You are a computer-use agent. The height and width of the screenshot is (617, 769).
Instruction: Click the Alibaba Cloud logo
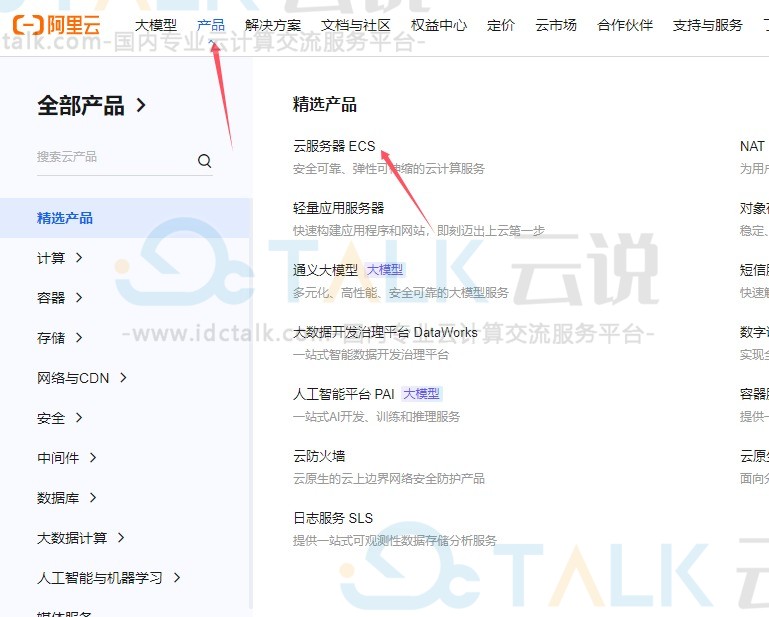coord(56,25)
